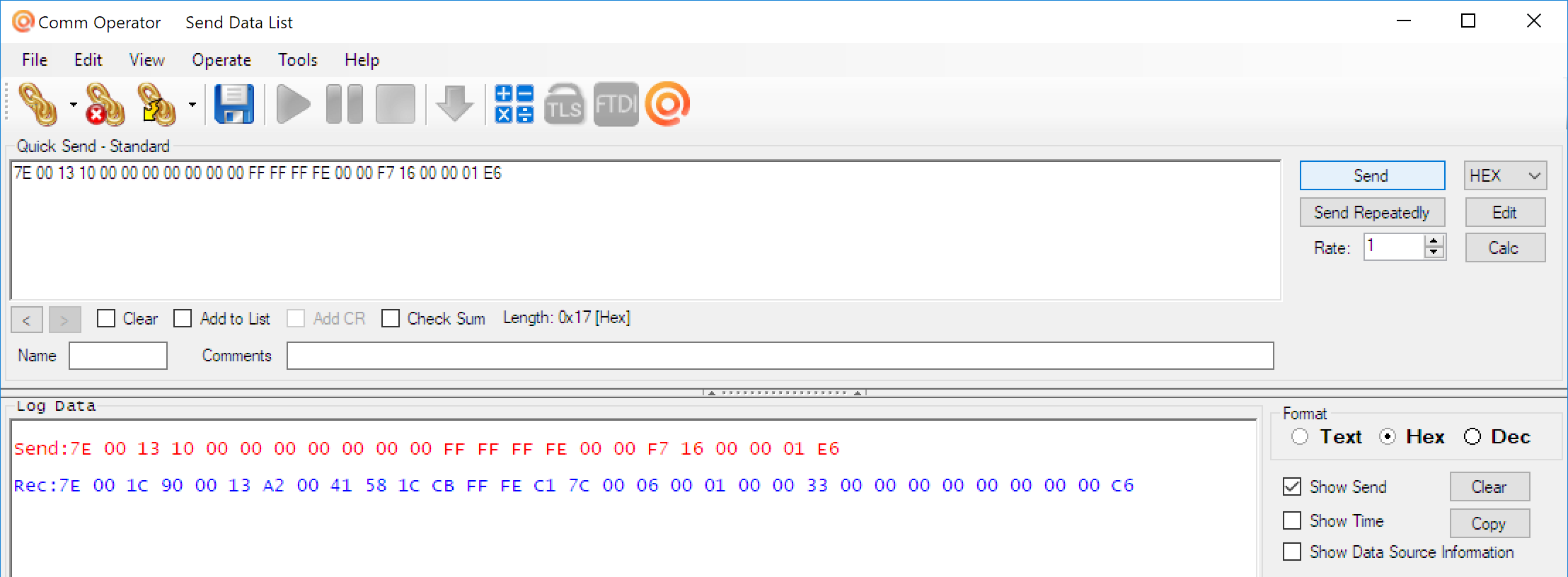Image resolution: width=1568 pixels, height=577 pixels.
Task: Open the Operate menu
Action: pos(221,60)
